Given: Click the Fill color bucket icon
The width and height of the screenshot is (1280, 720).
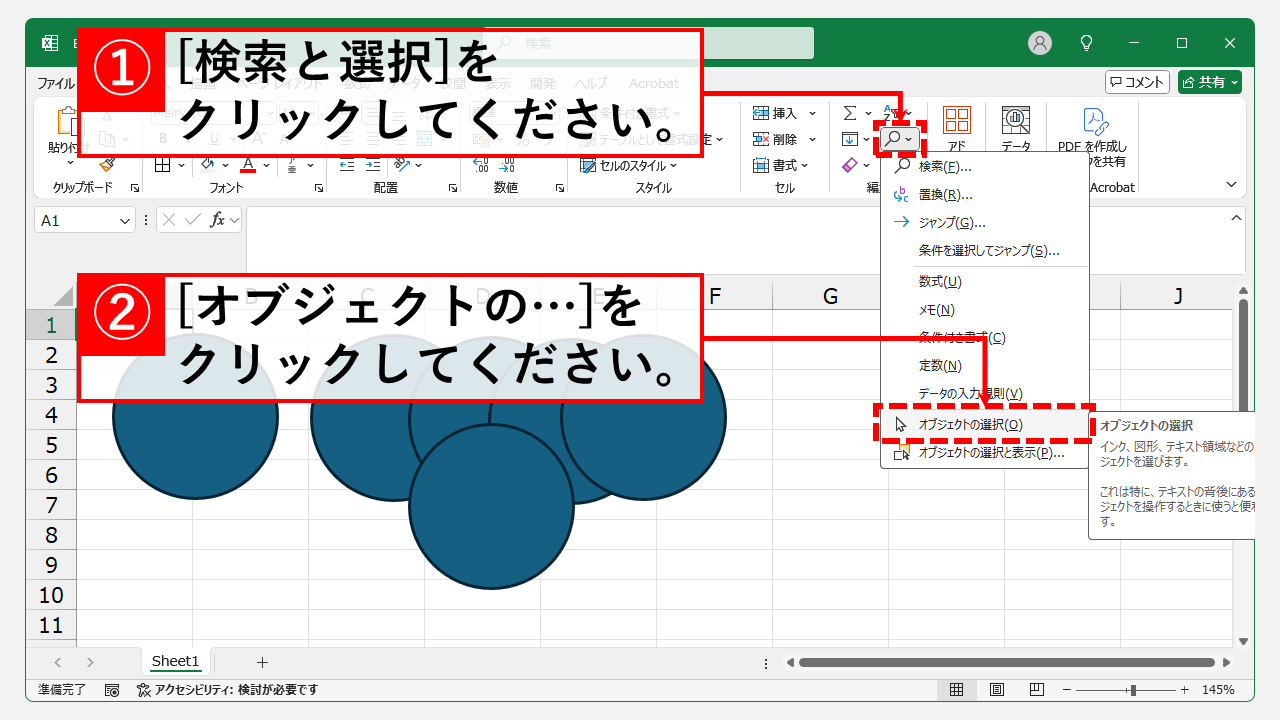Looking at the screenshot, I should pyautogui.click(x=208, y=165).
